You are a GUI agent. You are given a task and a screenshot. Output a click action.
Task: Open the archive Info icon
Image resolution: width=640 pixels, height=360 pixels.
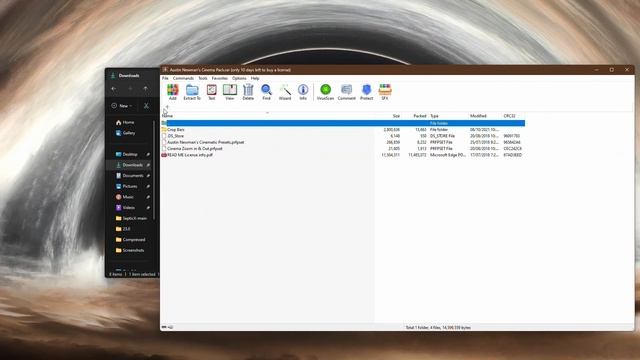[303, 92]
